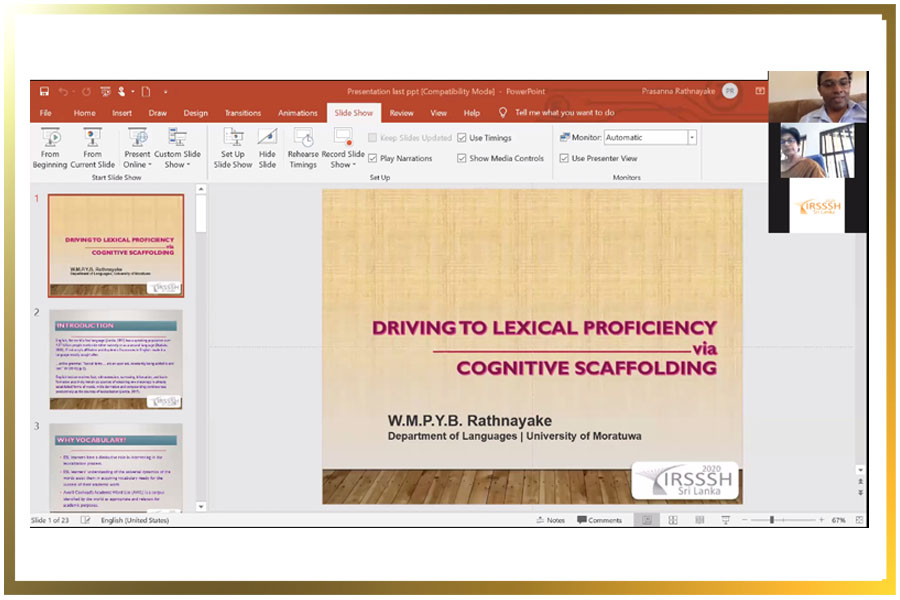Open Set Up Slide Show
Viewport: 900px width, 600px height.
(x=233, y=148)
